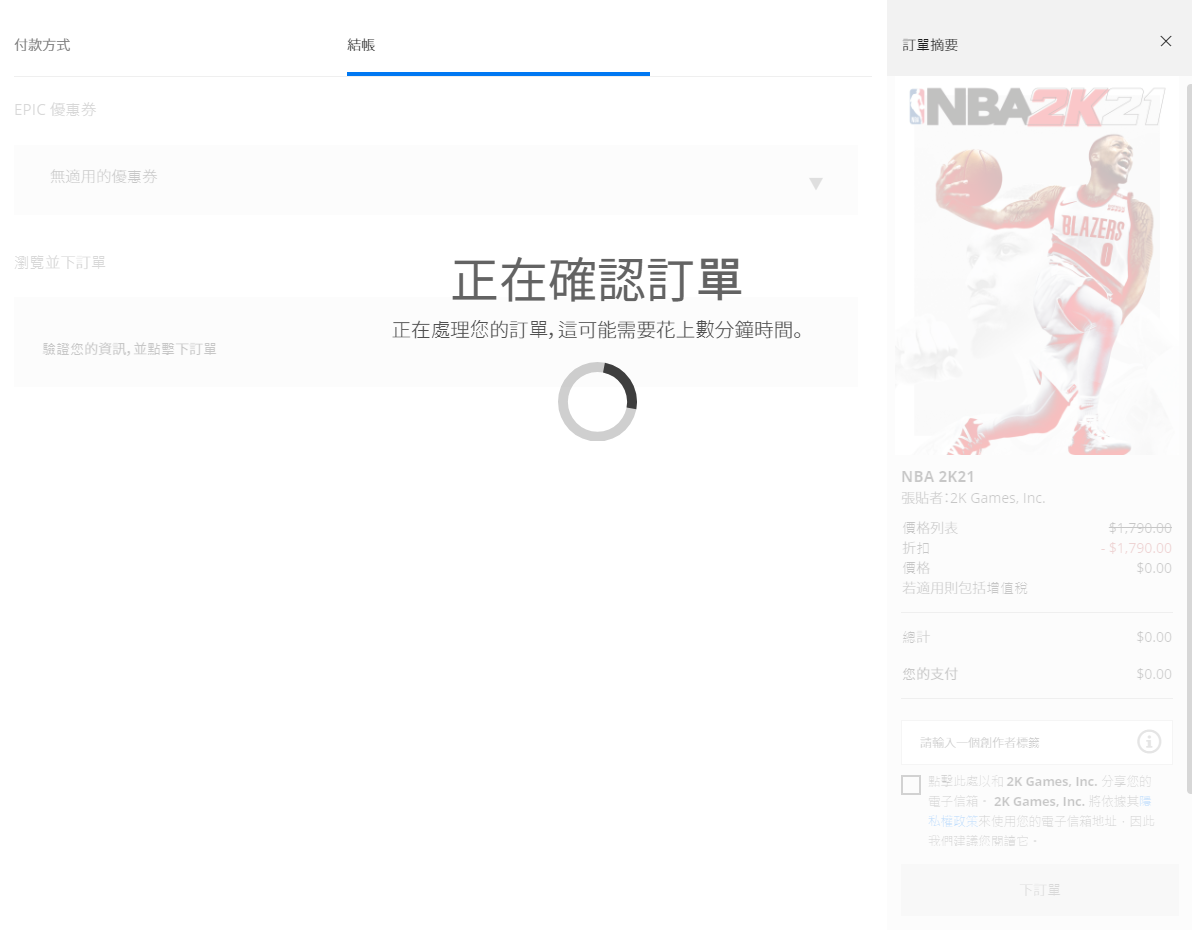Enable sharing your email with 2K Games

pyautogui.click(x=910, y=785)
